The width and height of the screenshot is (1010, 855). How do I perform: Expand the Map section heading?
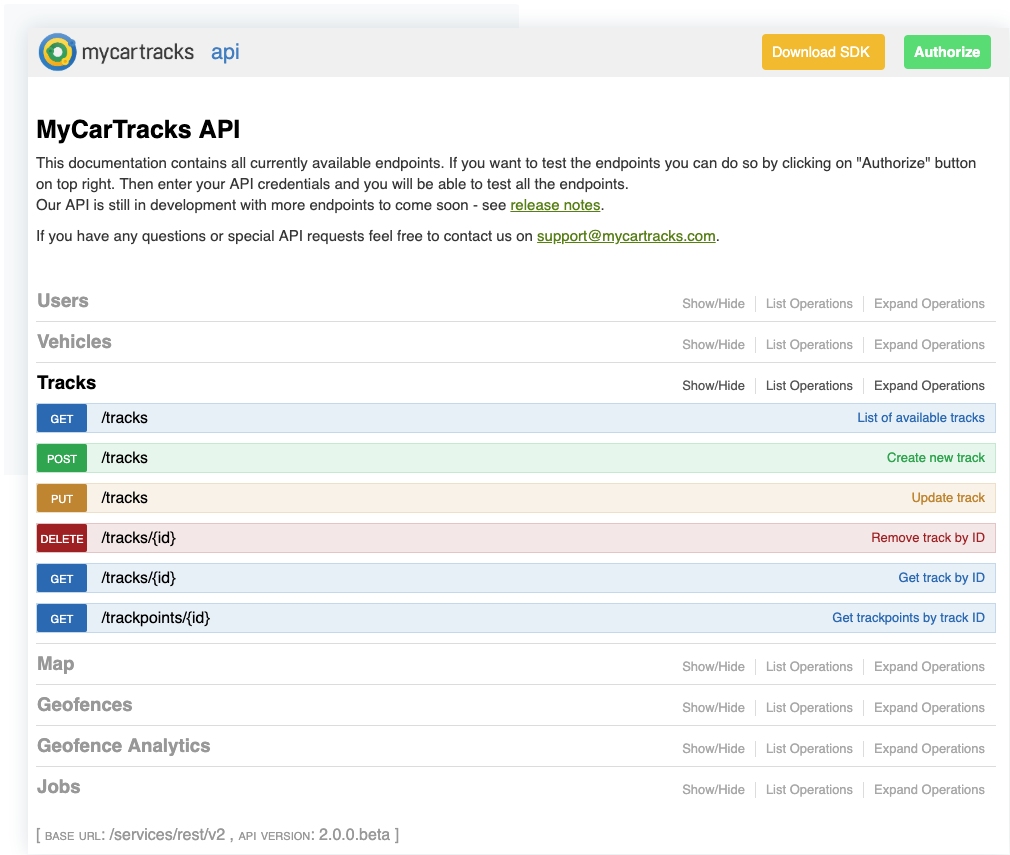tap(55, 664)
